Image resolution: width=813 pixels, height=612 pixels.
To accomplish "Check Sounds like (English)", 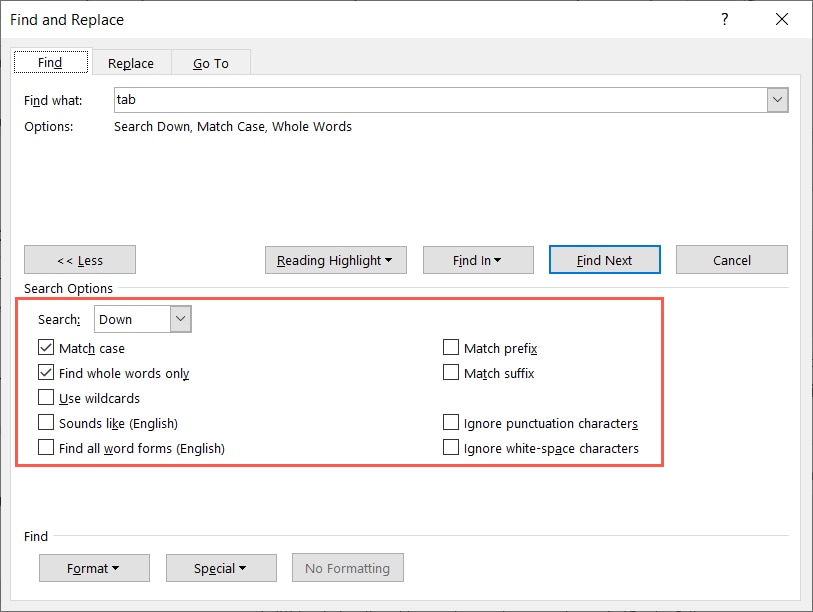I will click(46, 422).
